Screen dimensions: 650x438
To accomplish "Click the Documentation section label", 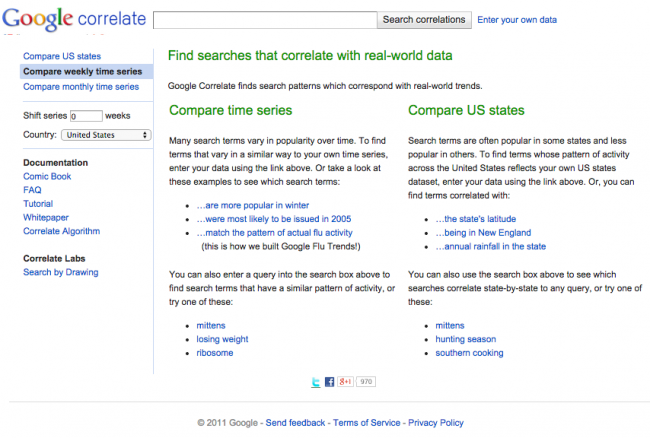I will click(56, 162).
